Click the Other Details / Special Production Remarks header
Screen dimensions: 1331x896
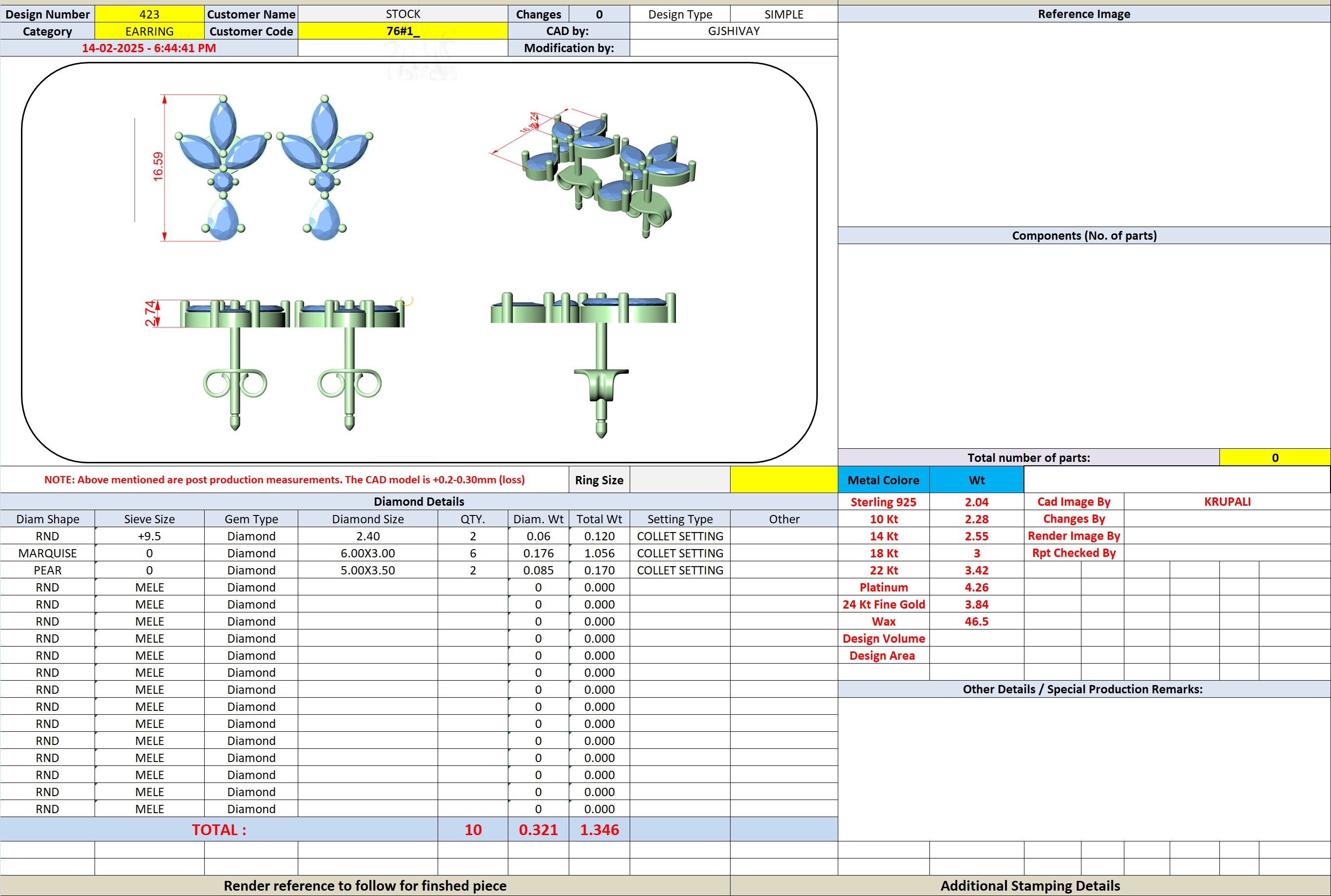coord(1084,689)
